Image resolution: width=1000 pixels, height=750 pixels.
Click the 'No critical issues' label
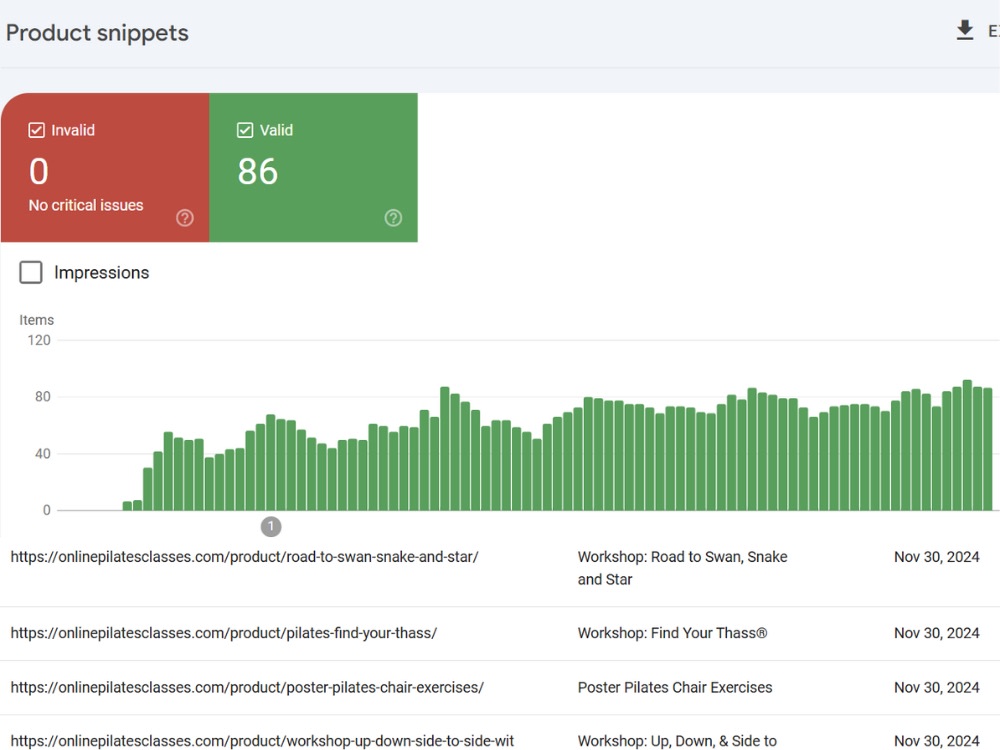click(86, 205)
